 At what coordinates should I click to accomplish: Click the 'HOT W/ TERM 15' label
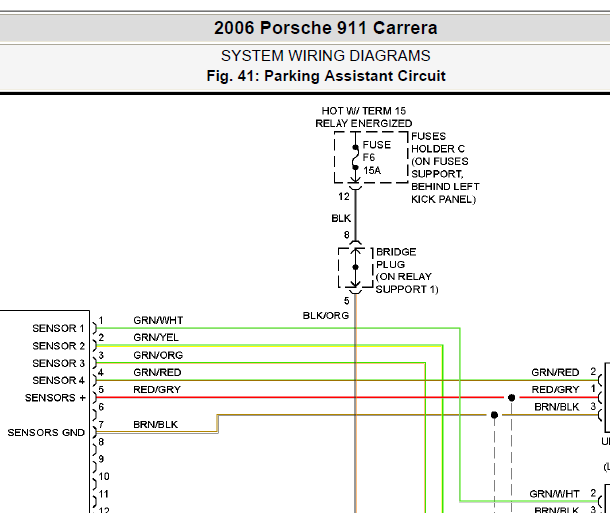[364, 111]
